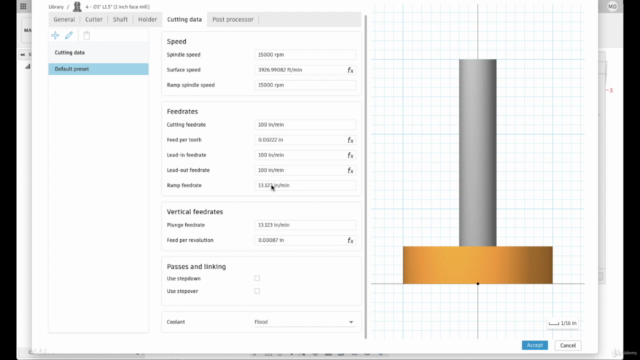The height and width of the screenshot is (360, 640).
Task: Edit the Surface speed field
Action: point(300,70)
